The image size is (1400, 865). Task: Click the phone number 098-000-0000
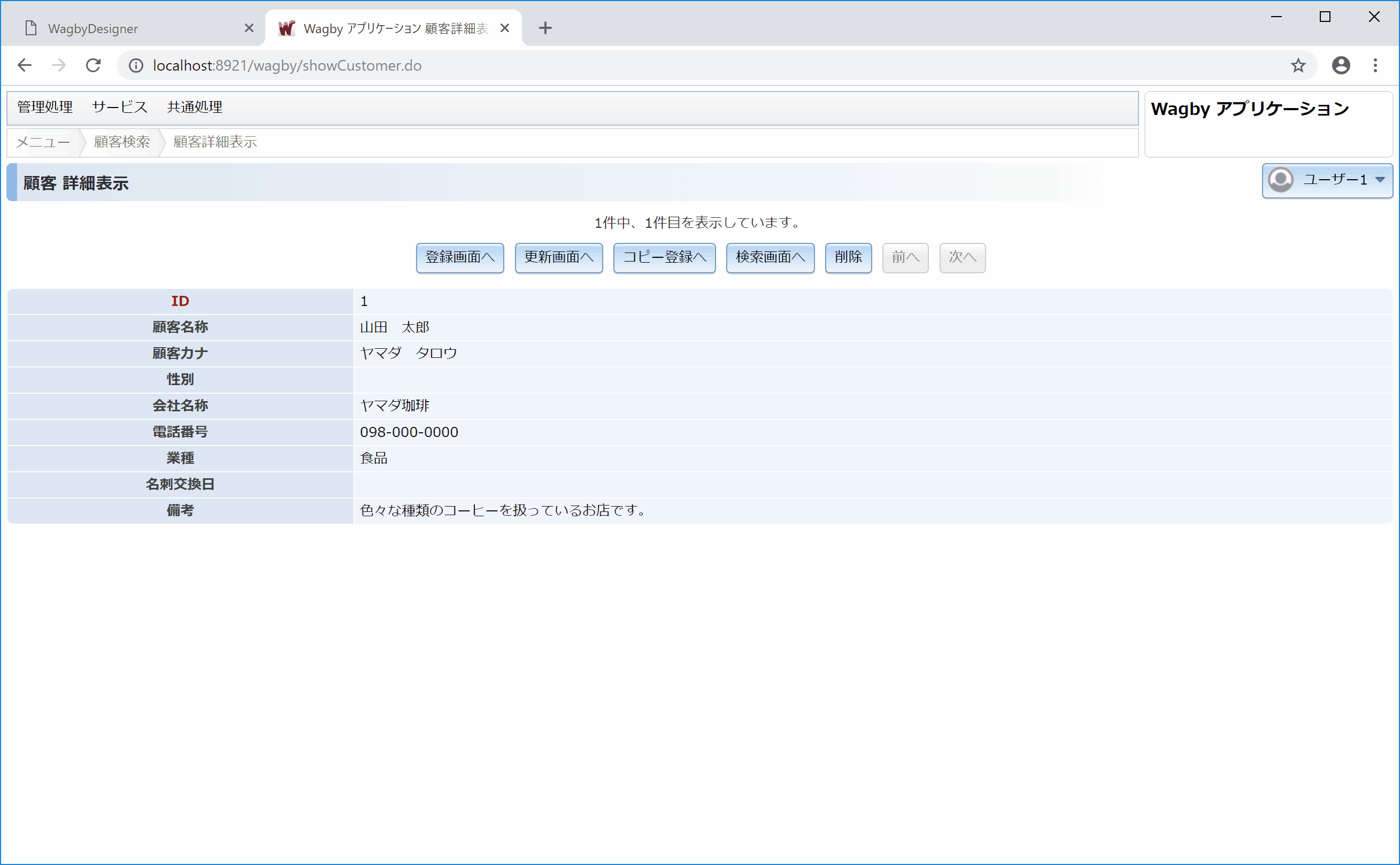(409, 432)
